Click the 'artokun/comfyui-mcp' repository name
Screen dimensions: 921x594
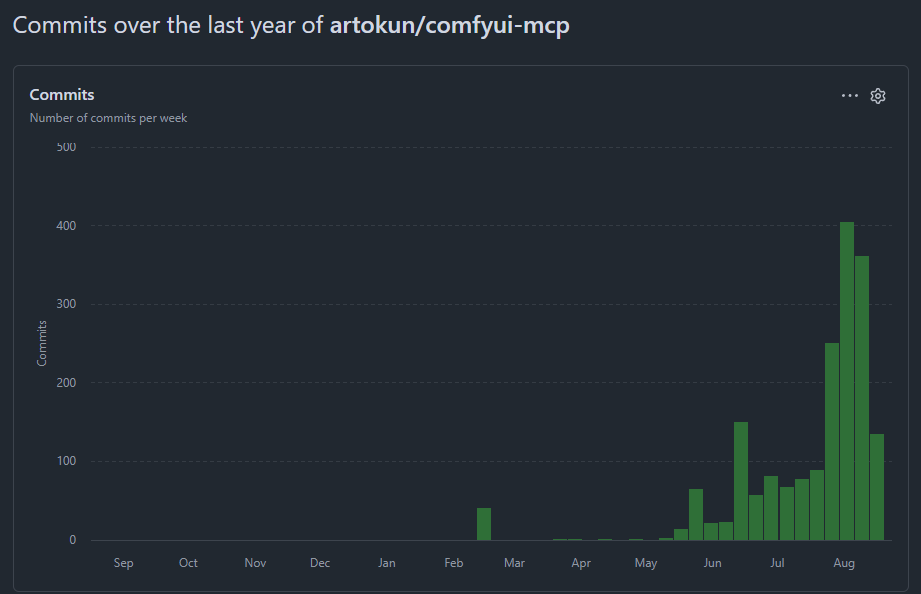tap(449, 25)
